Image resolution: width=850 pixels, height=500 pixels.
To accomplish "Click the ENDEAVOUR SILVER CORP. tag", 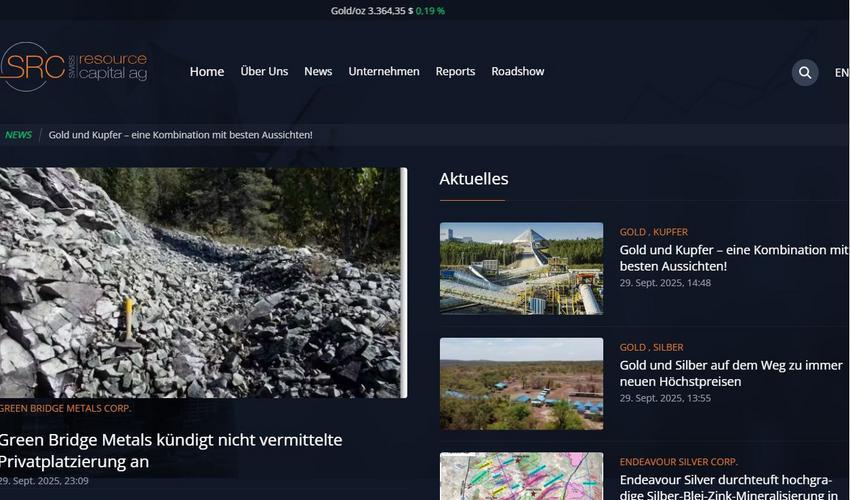I will click(679, 462).
